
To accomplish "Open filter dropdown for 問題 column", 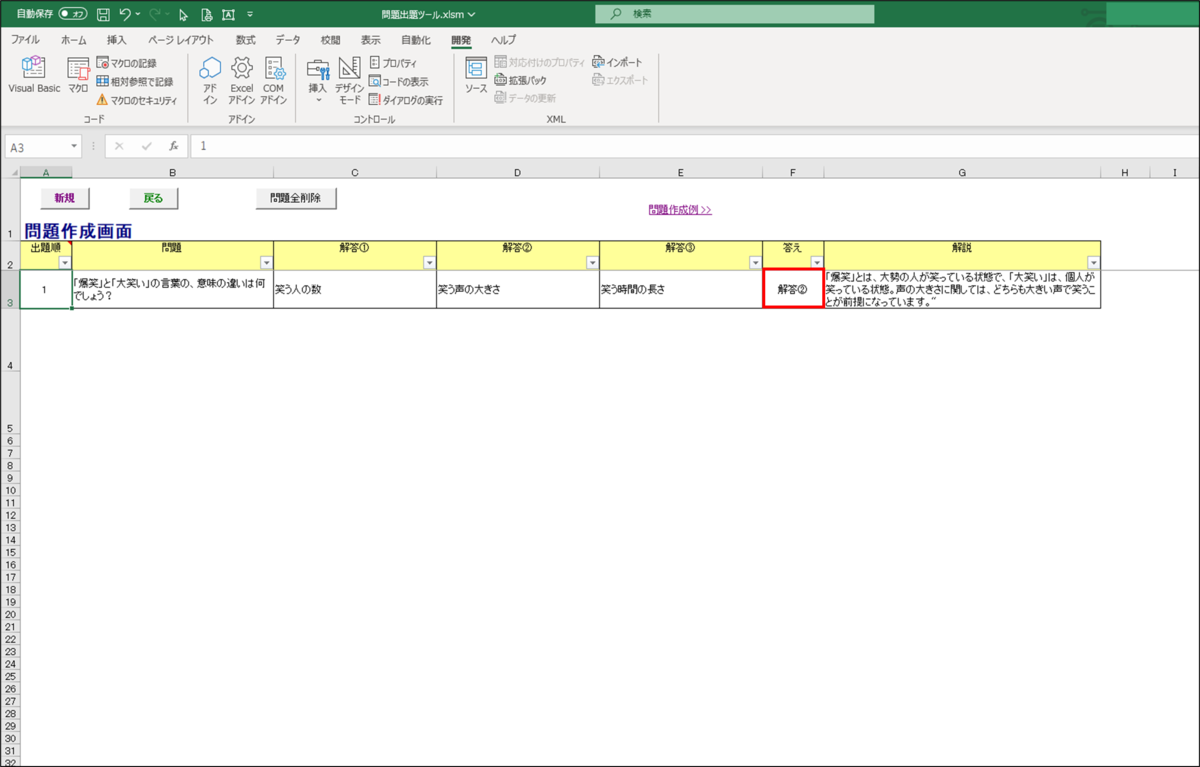I will (266, 262).
